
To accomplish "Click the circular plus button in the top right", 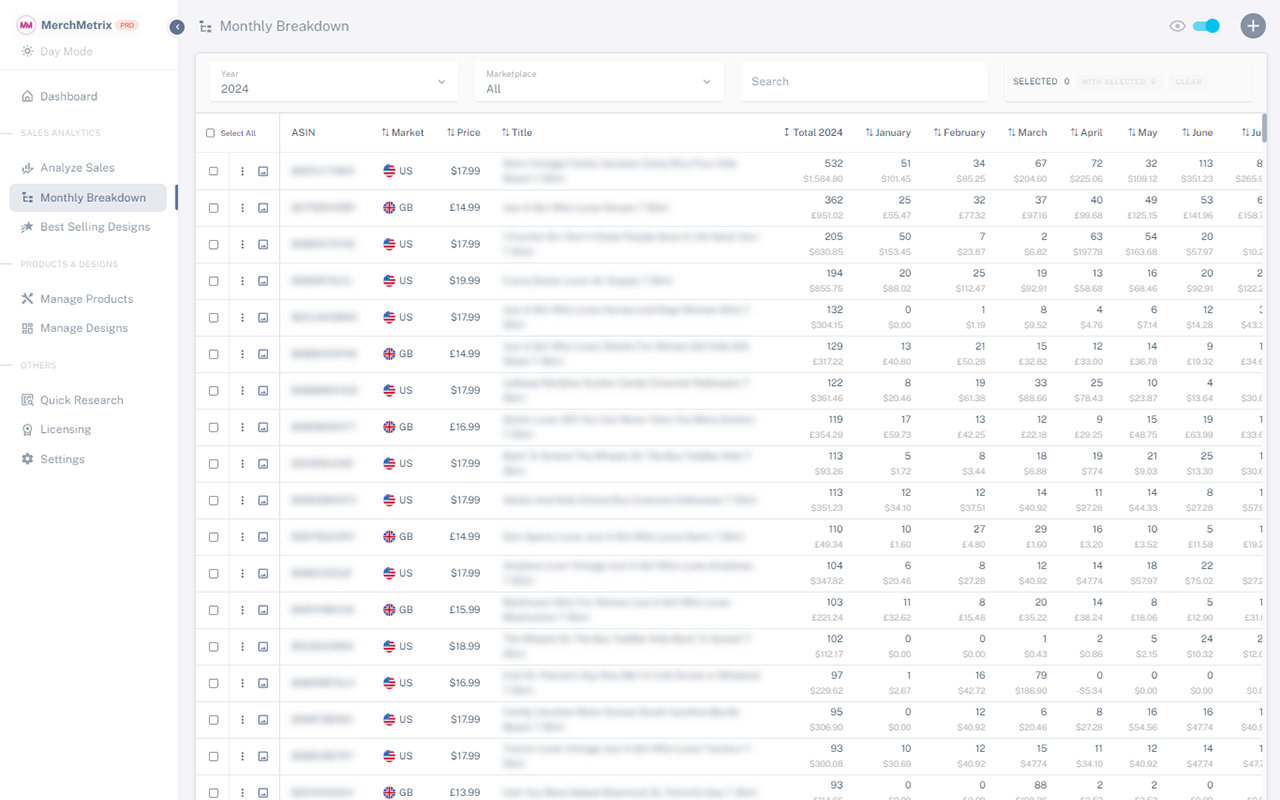I will point(1253,25).
